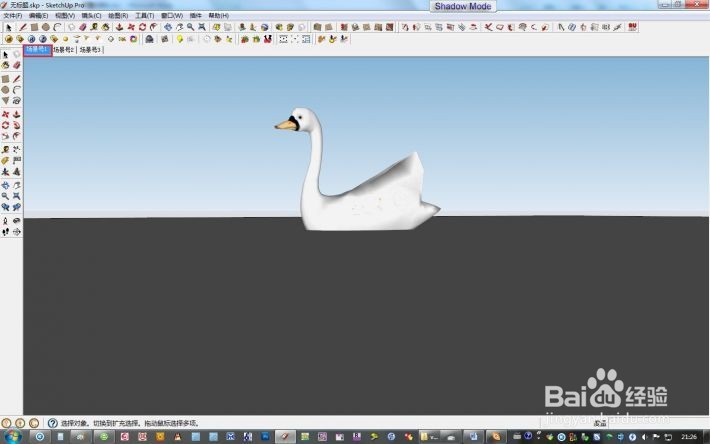Switch to scene tab 场景号2
The height and width of the screenshot is (444, 710).
[x=64, y=50]
